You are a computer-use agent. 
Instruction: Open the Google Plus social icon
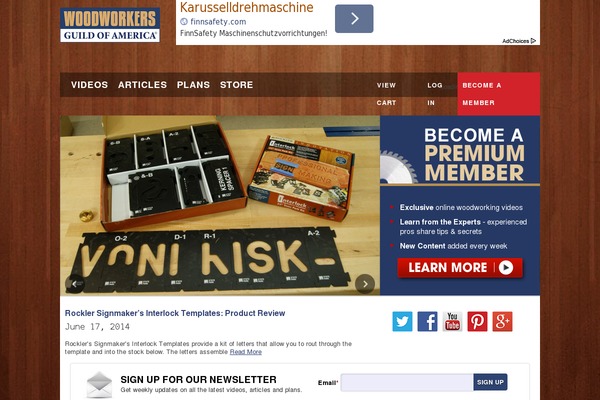(x=502, y=321)
